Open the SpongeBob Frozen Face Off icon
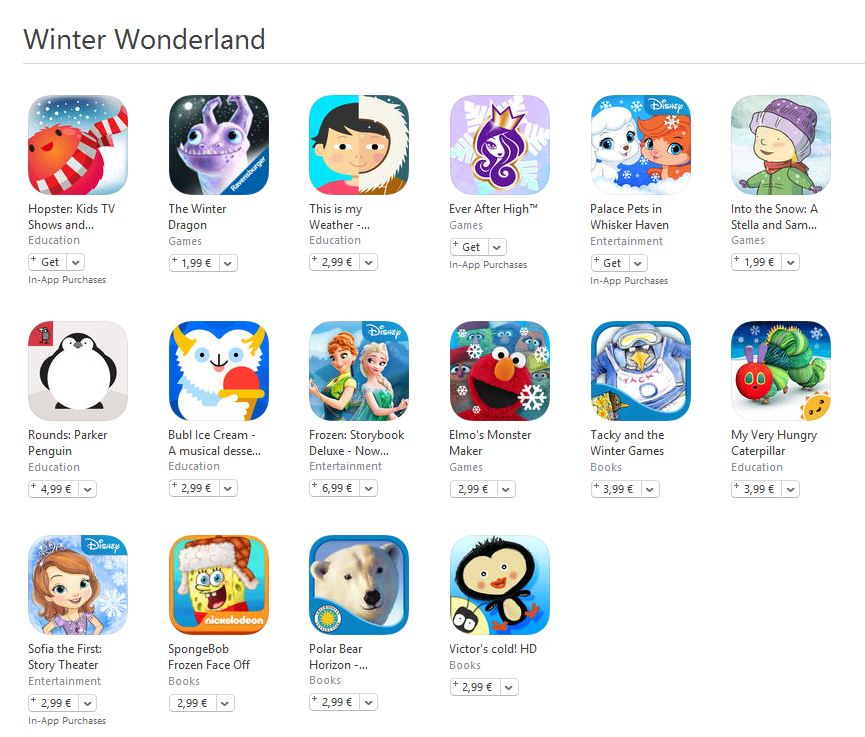Image resolution: width=865 pixels, height=737 pixels. coord(218,585)
